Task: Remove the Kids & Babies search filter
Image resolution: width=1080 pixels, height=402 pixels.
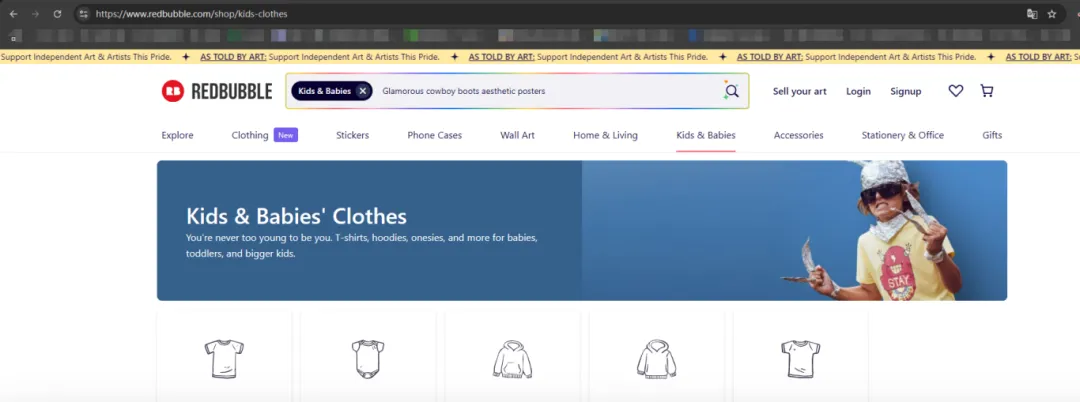Action: tap(363, 91)
